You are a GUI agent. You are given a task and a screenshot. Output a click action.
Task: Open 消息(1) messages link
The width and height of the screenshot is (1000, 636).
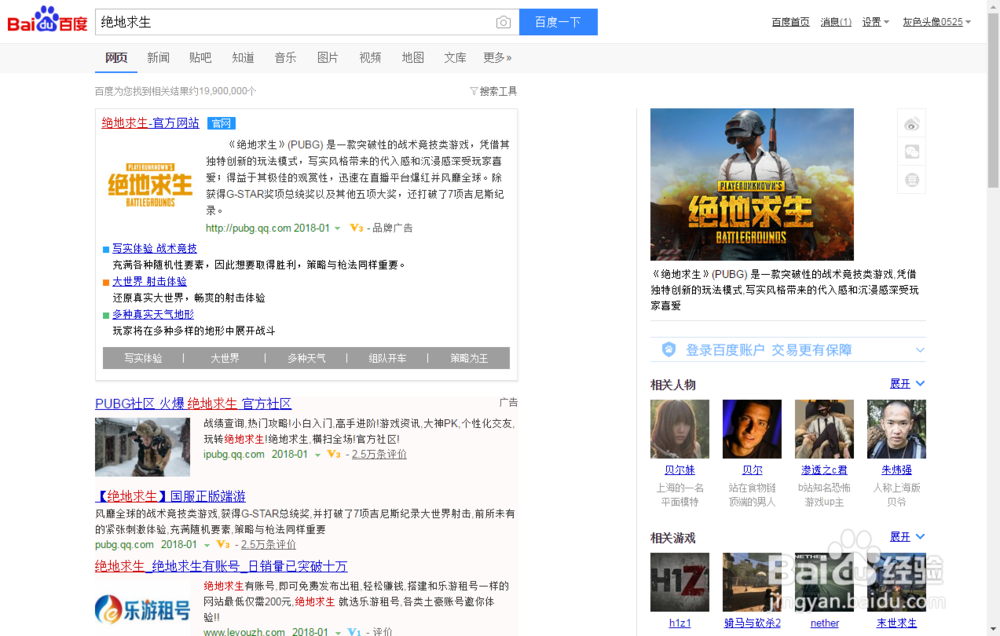click(x=835, y=22)
